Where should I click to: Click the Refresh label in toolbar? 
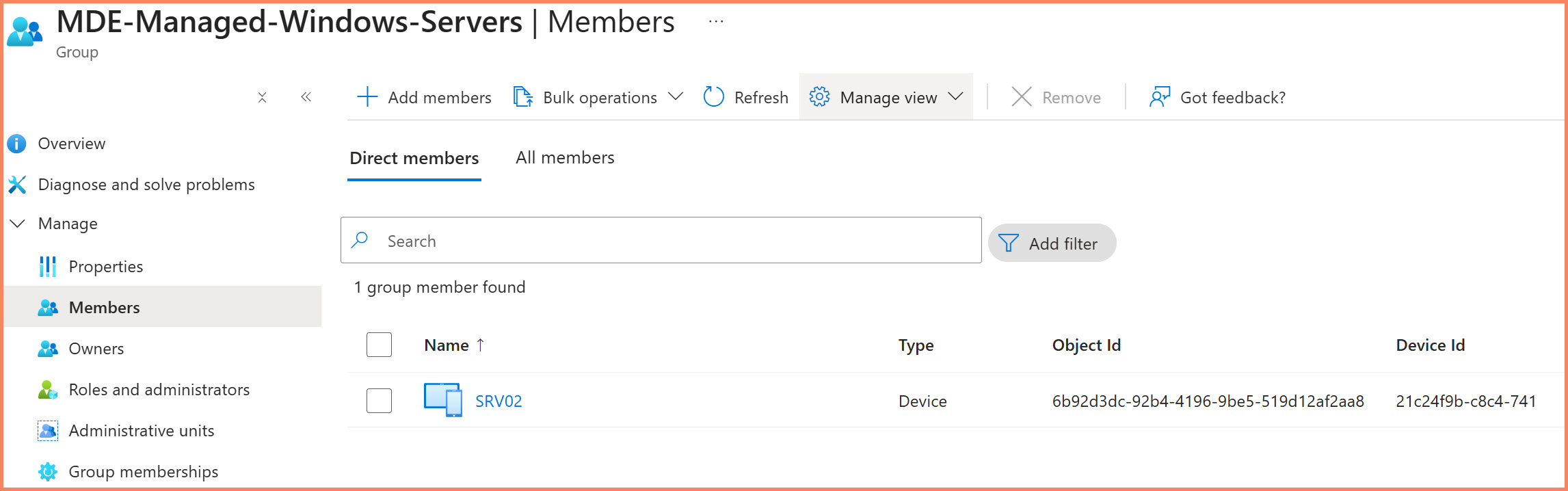pos(761,98)
